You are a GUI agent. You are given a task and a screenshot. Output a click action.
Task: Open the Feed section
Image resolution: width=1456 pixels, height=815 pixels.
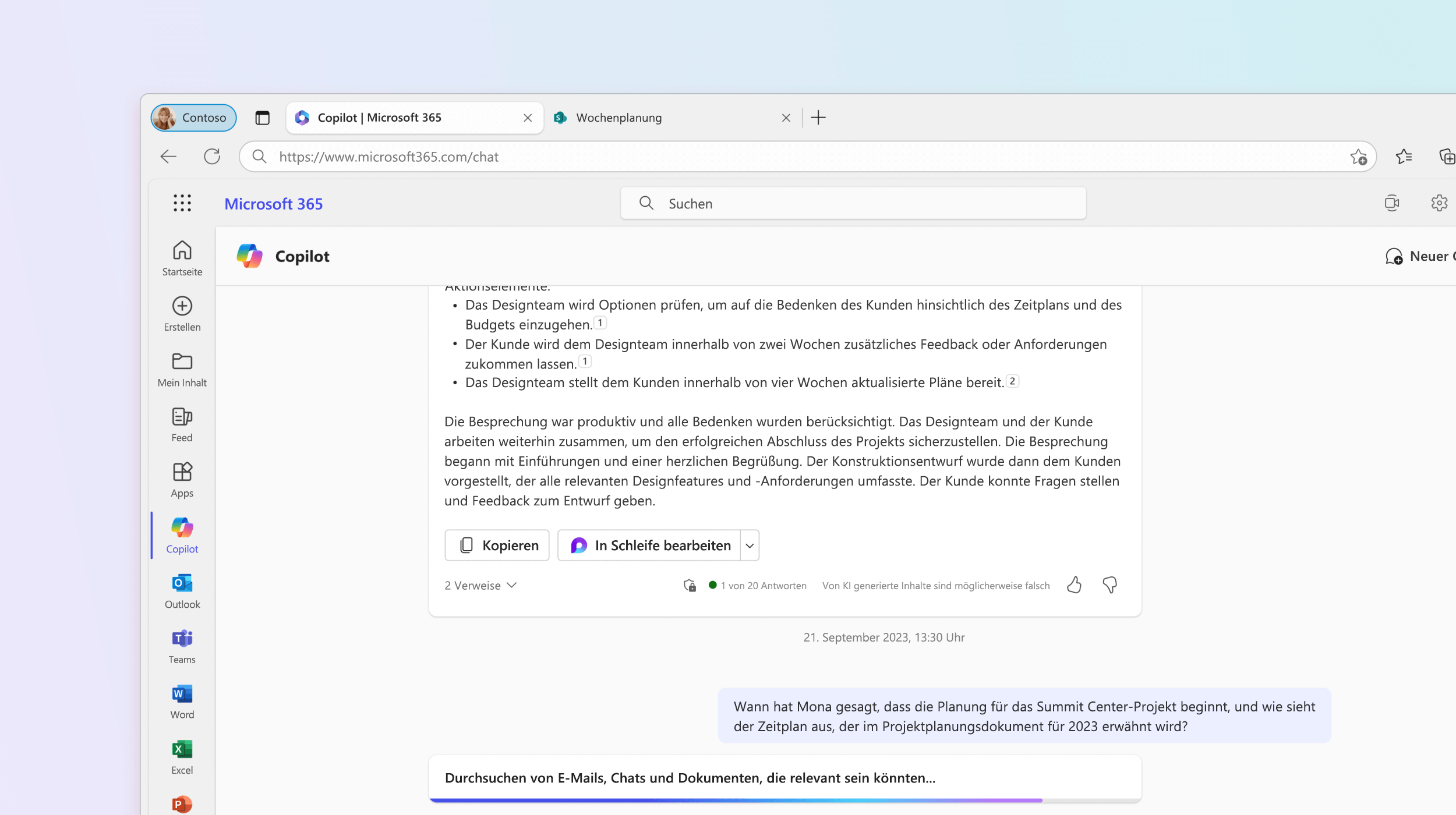(182, 425)
